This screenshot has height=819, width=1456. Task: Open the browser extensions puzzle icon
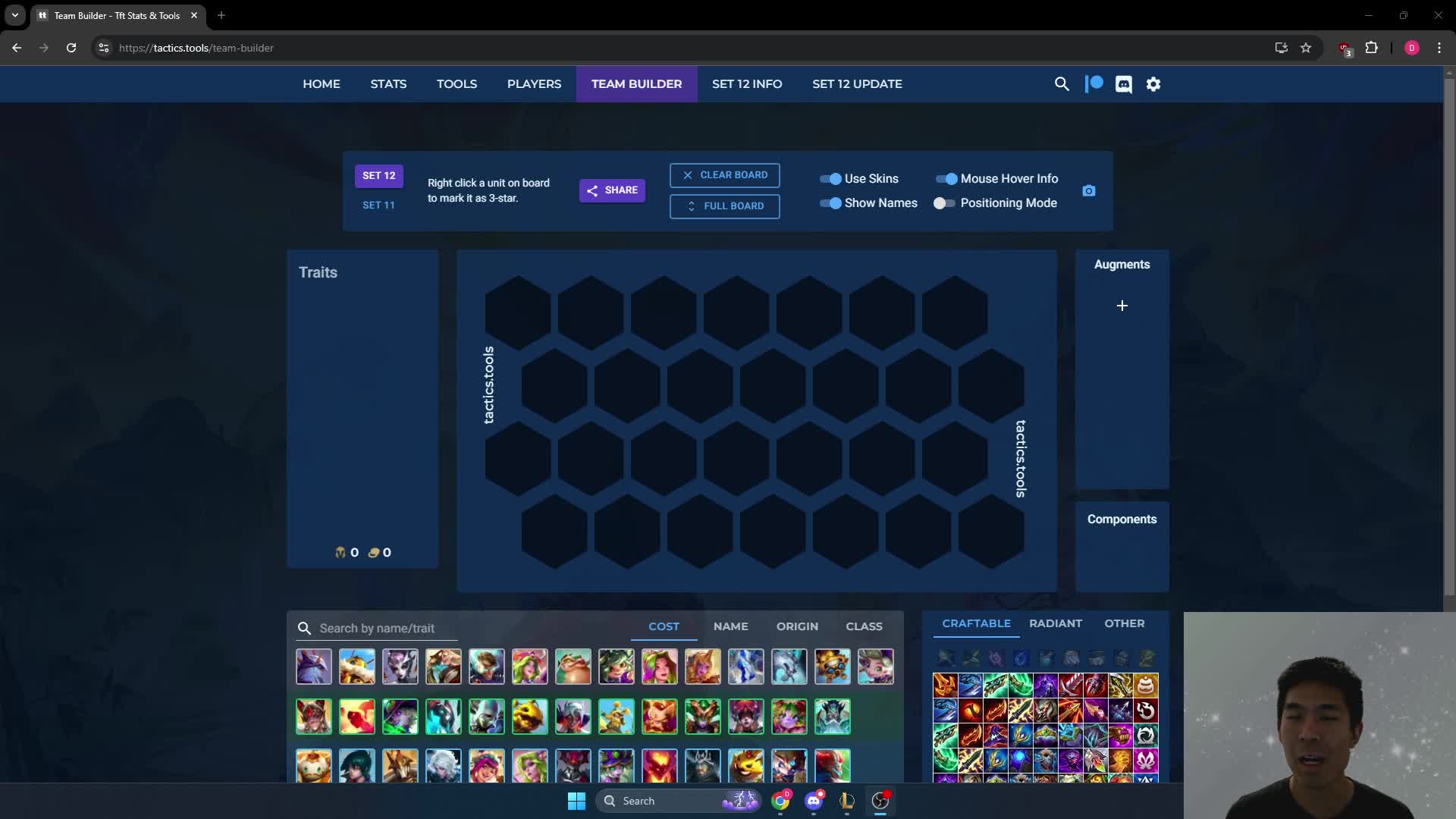(1371, 48)
